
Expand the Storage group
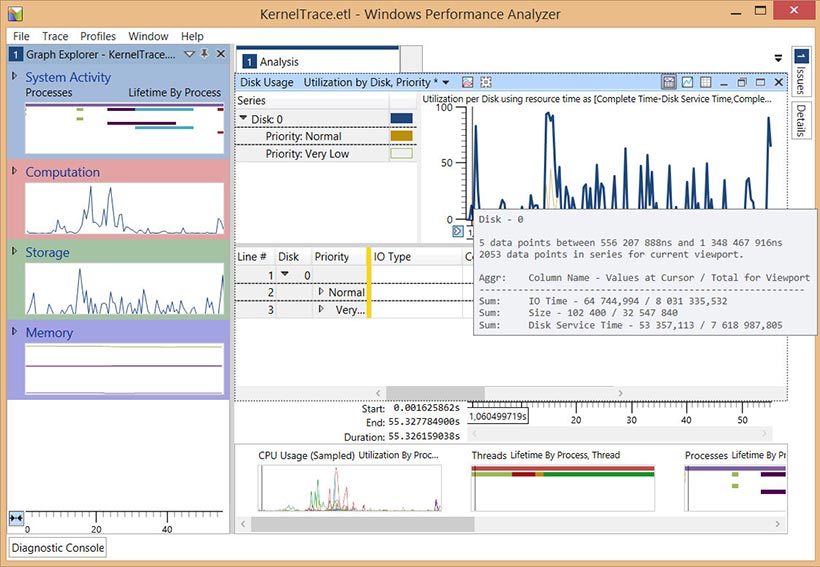[x=15, y=251]
